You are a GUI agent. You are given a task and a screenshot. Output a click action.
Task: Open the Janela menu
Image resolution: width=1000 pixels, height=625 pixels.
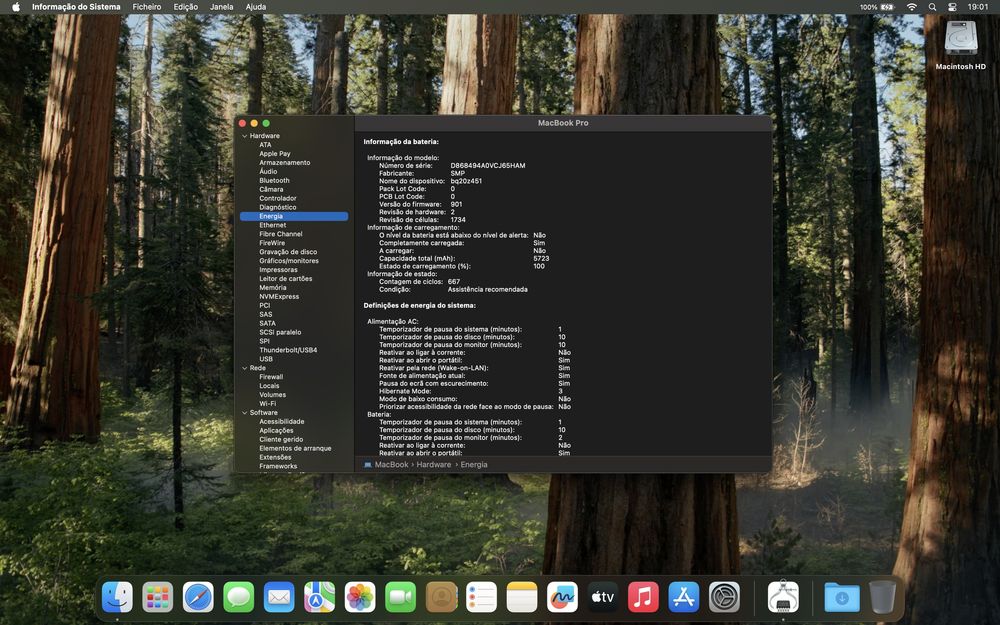(x=221, y=7)
